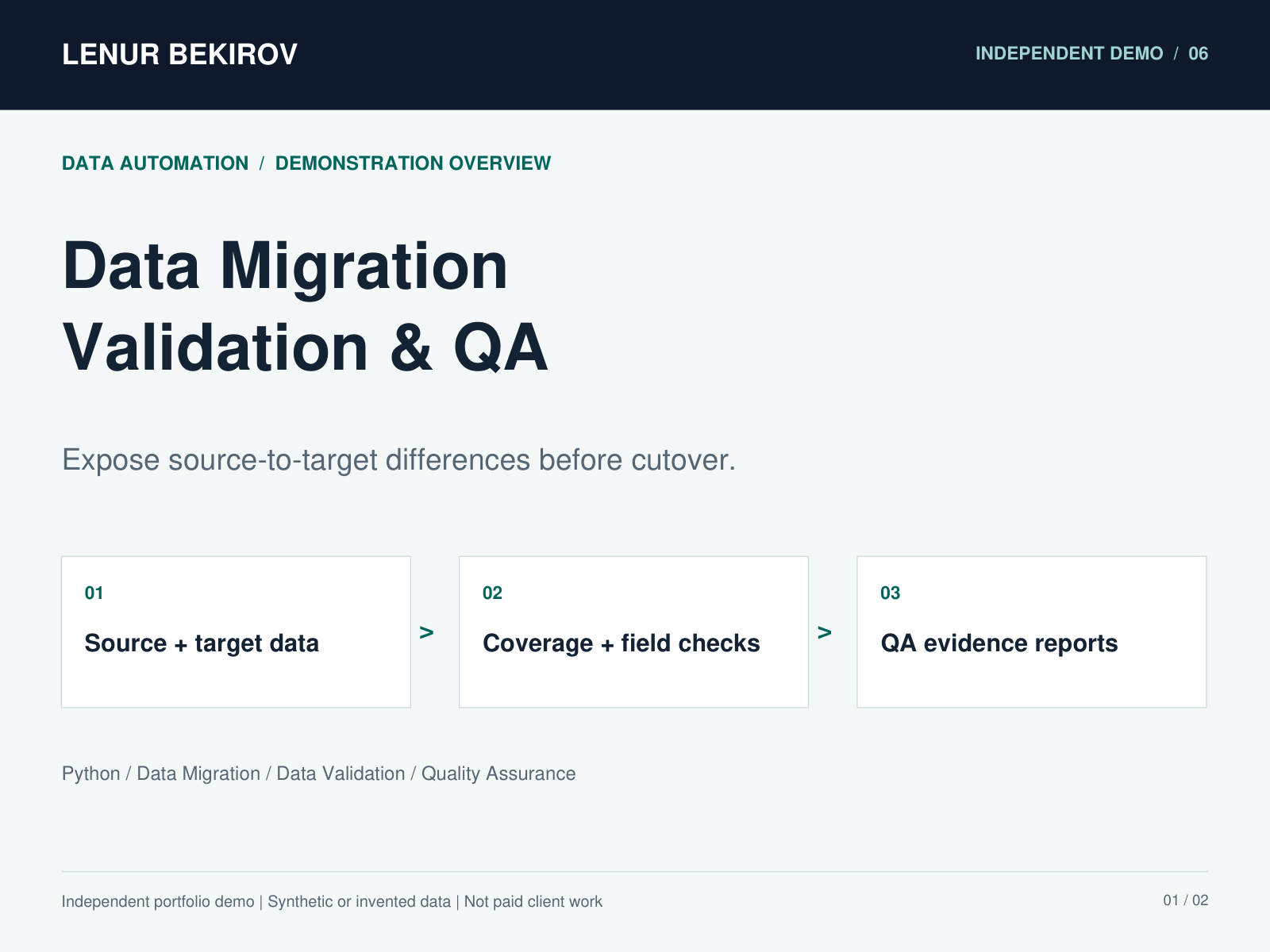Viewport: 1270px width, 952px height.
Task: Click Not paid client work footer text
Action: (x=533, y=902)
